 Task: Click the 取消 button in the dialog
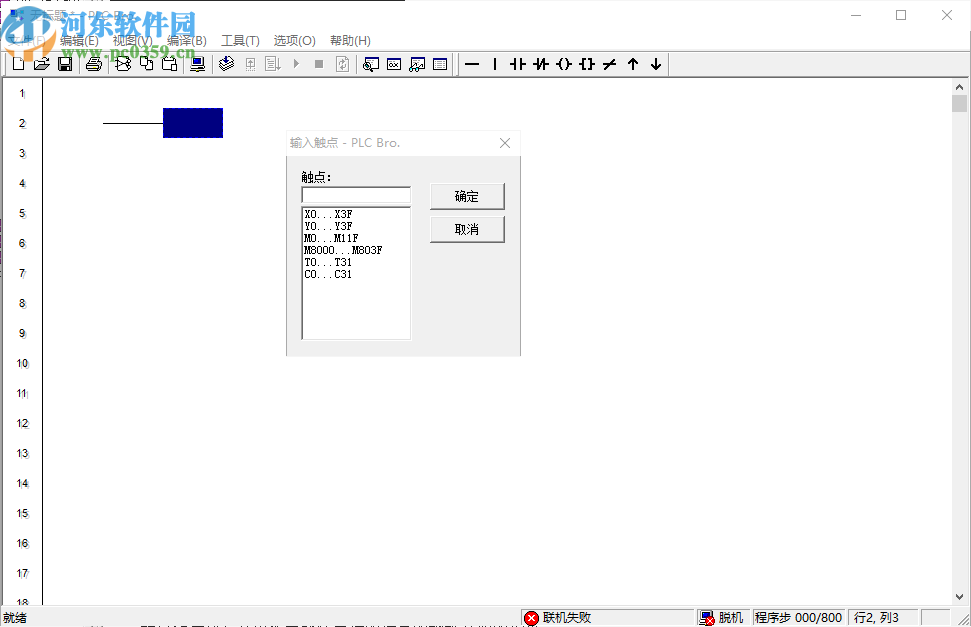pos(467,229)
